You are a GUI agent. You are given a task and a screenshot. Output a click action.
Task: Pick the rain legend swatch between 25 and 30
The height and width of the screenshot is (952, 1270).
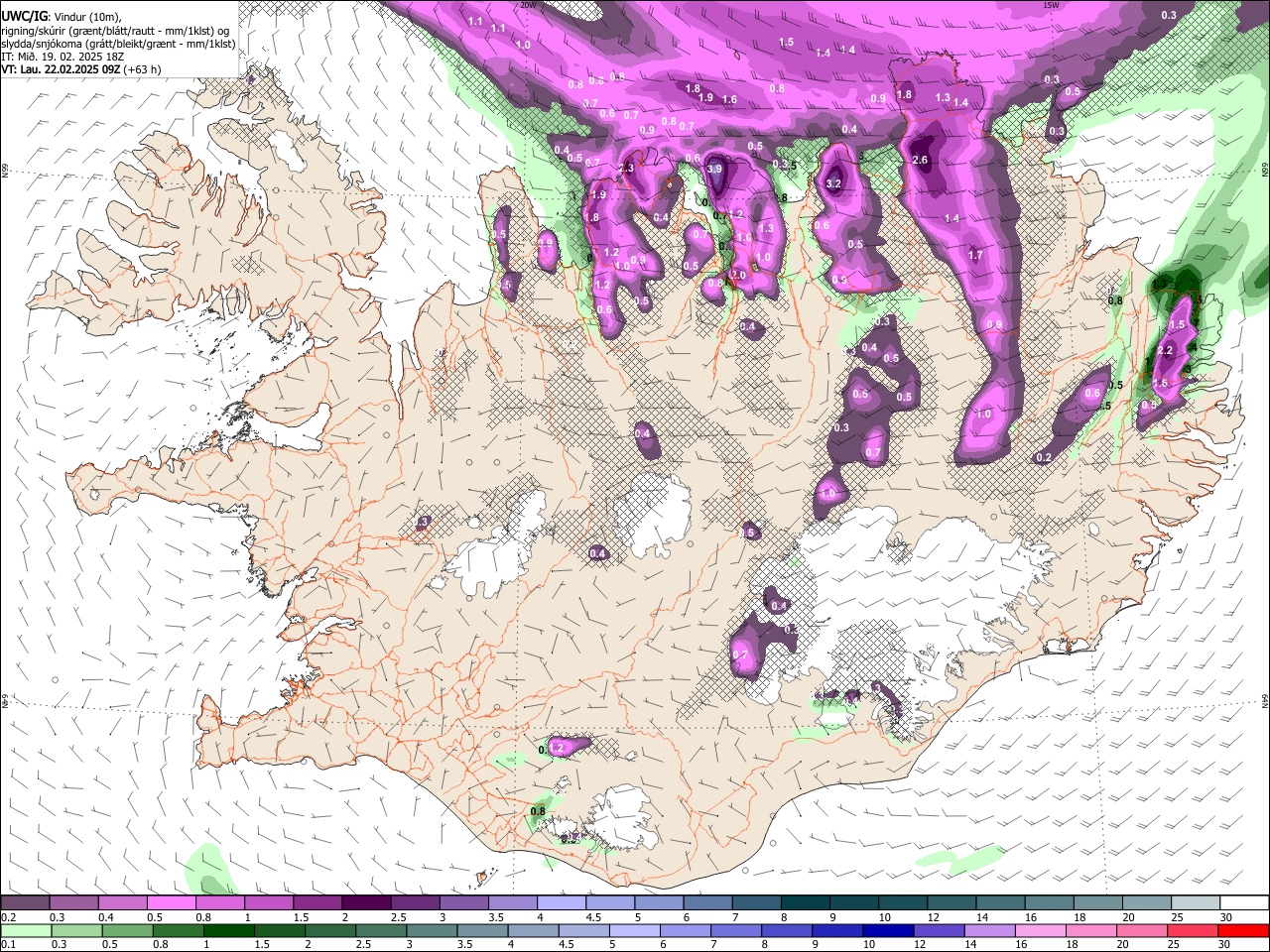[x=1195, y=930]
